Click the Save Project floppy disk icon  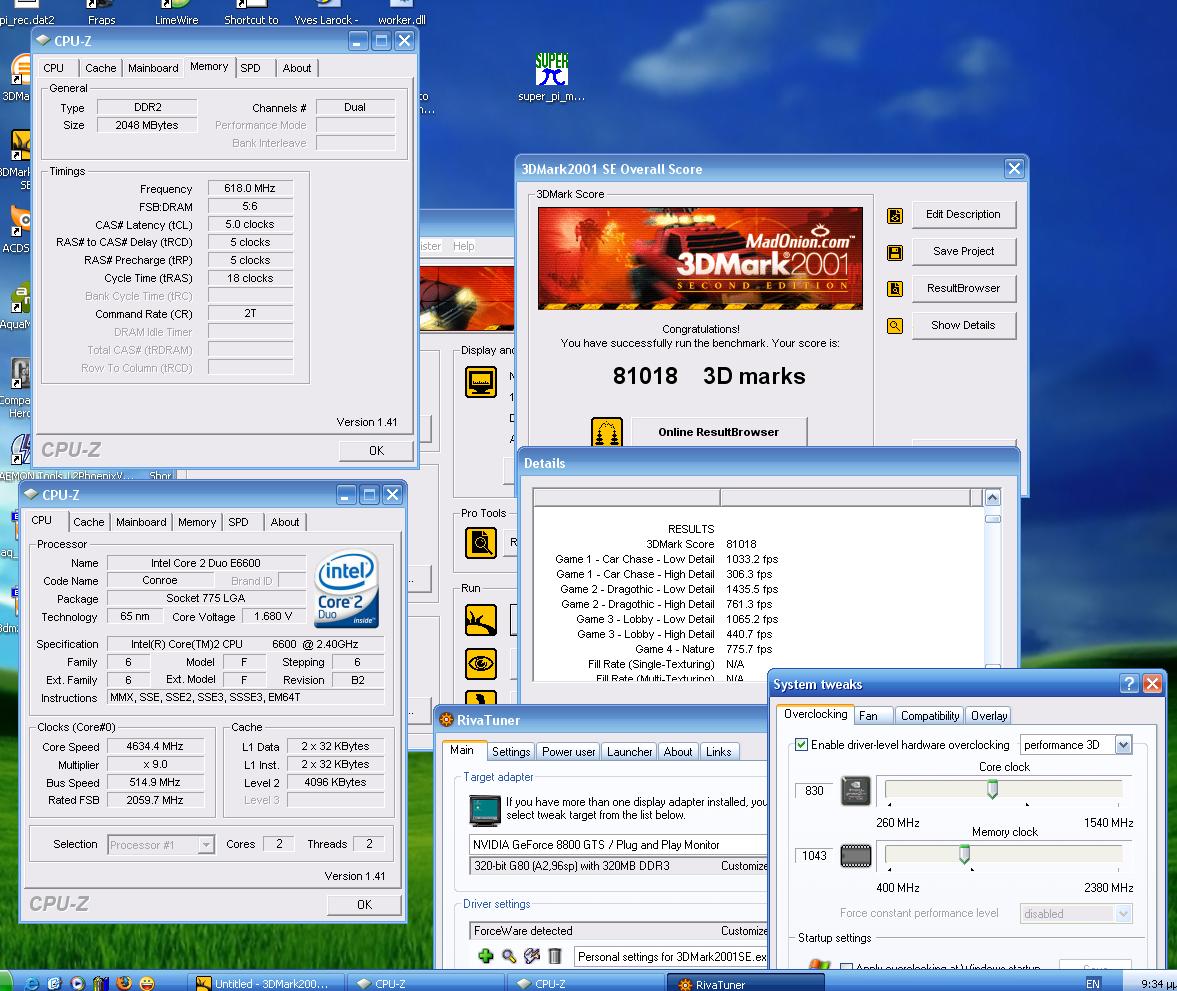pos(894,252)
